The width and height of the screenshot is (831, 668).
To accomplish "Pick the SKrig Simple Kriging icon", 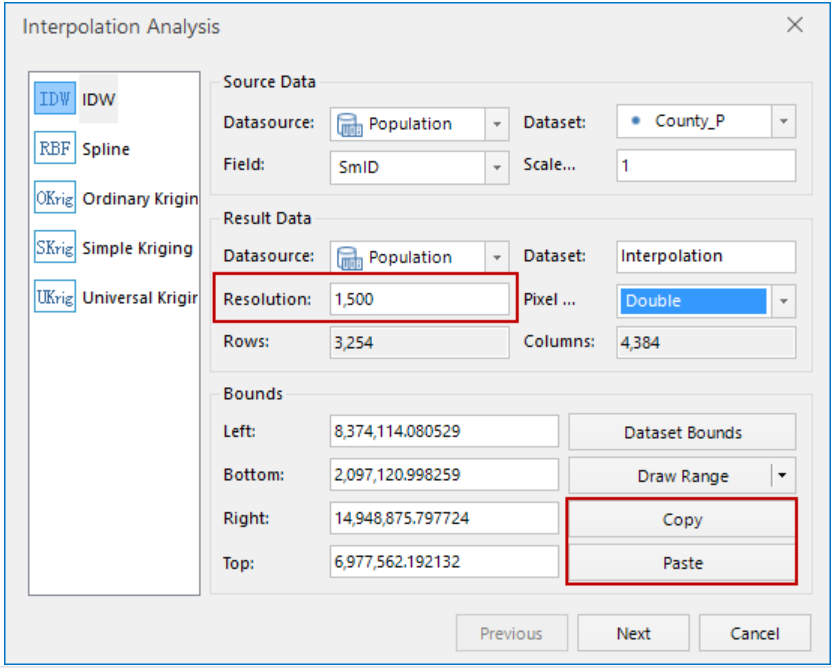I will [54, 248].
